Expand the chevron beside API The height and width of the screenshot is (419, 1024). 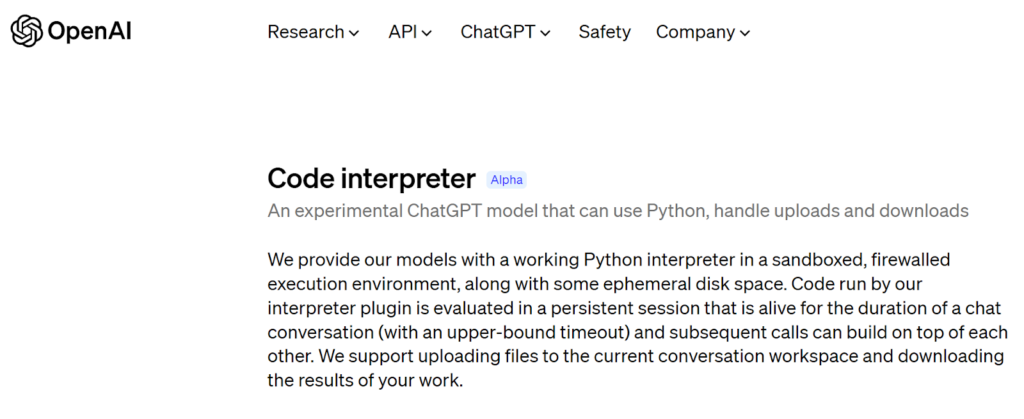[x=427, y=33]
